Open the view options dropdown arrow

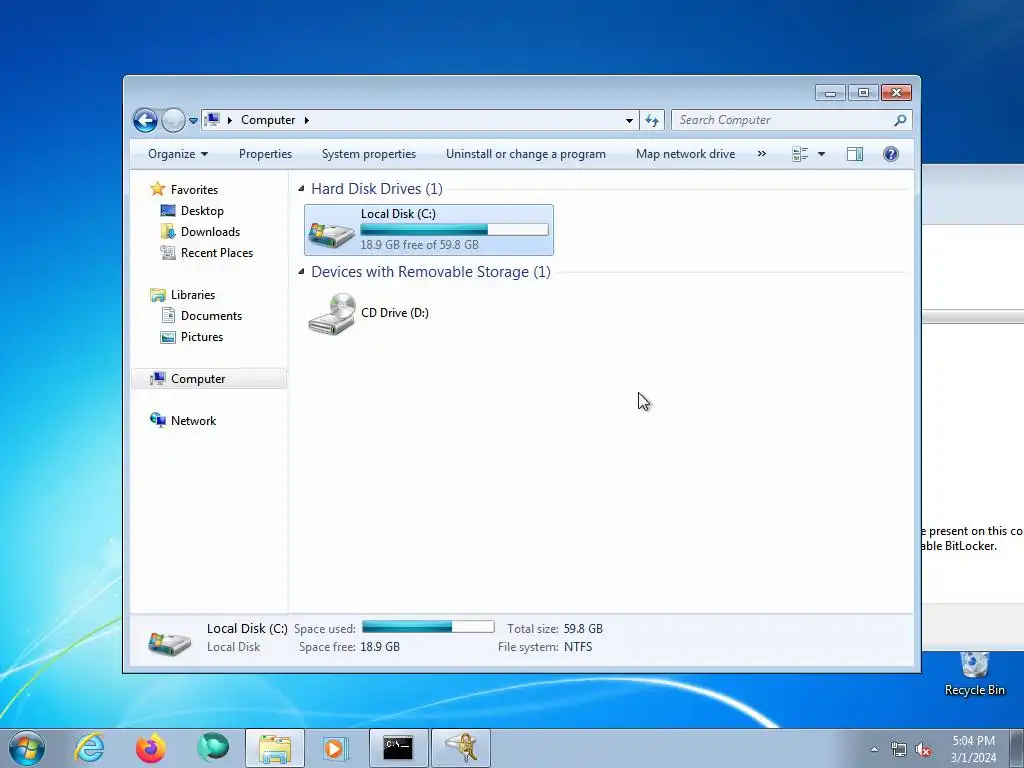(822, 154)
